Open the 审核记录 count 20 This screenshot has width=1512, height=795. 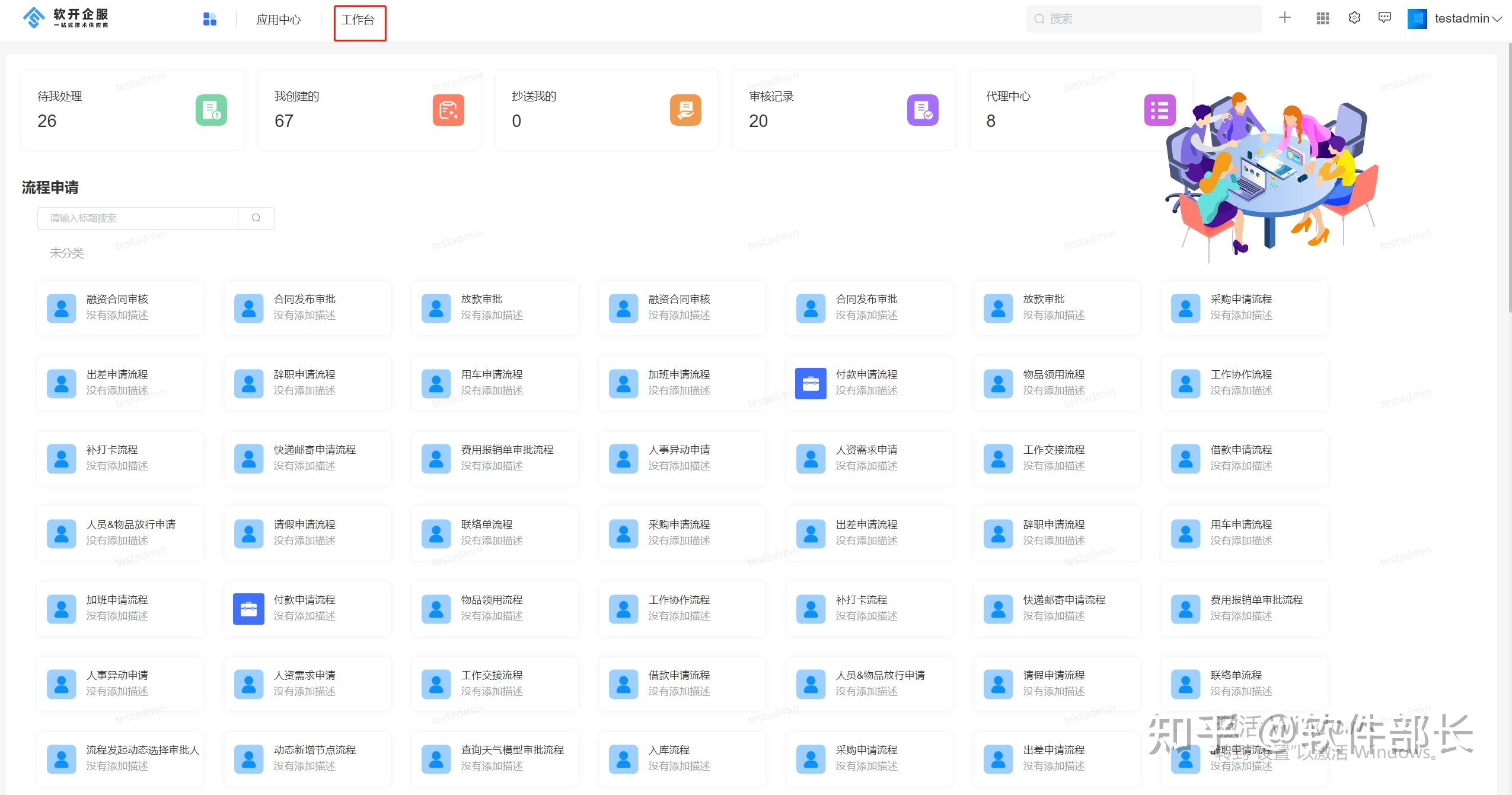(x=758, y=121)
